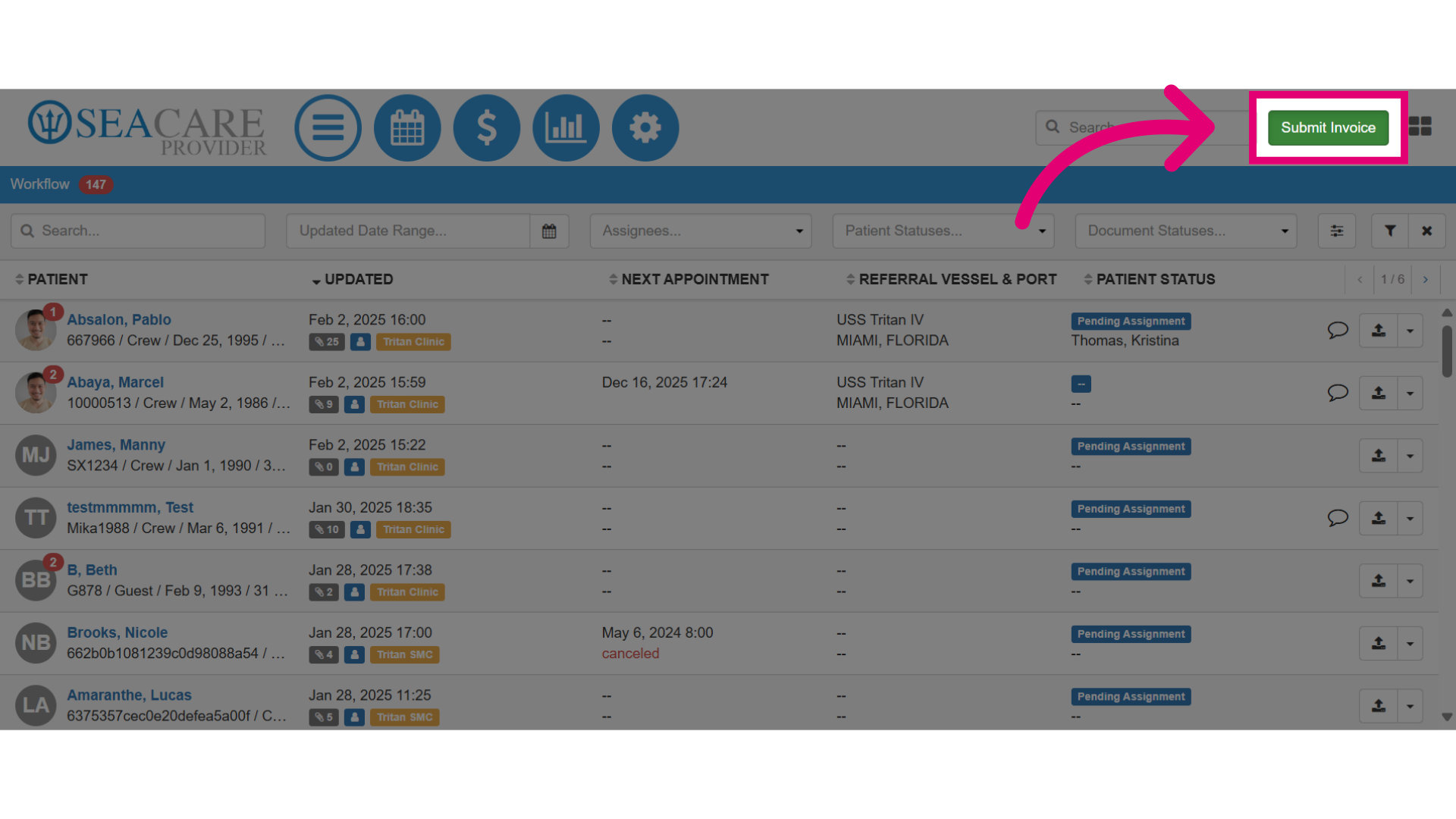This screenshot has width=1456, height=819.
Task: Open comments for testmmmmm, Test
Action: click(x=1338, y=518)
